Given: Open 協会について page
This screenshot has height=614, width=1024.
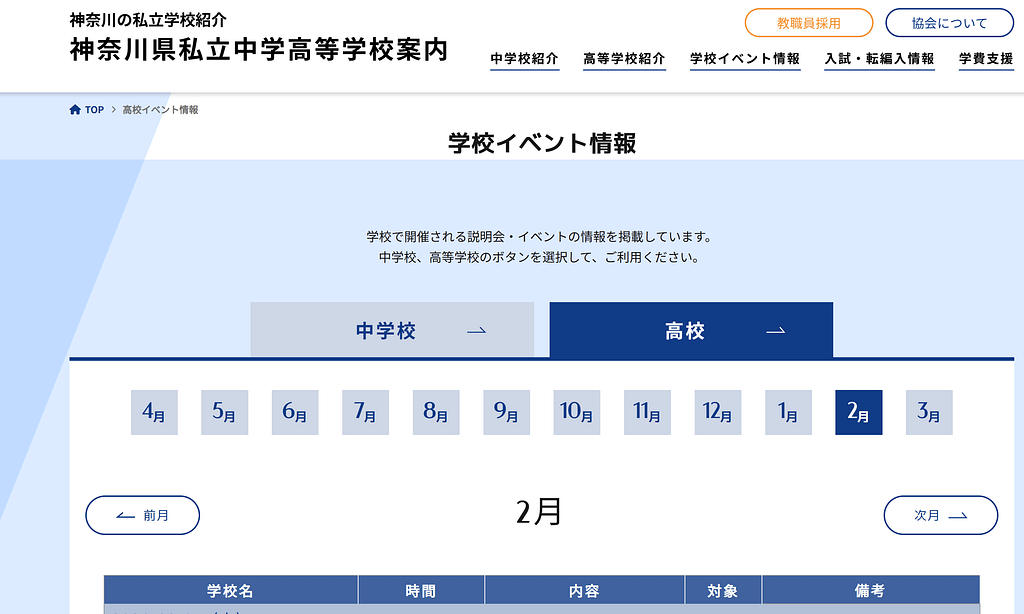Looking at the screenshot, I should [x=949, y=23].
